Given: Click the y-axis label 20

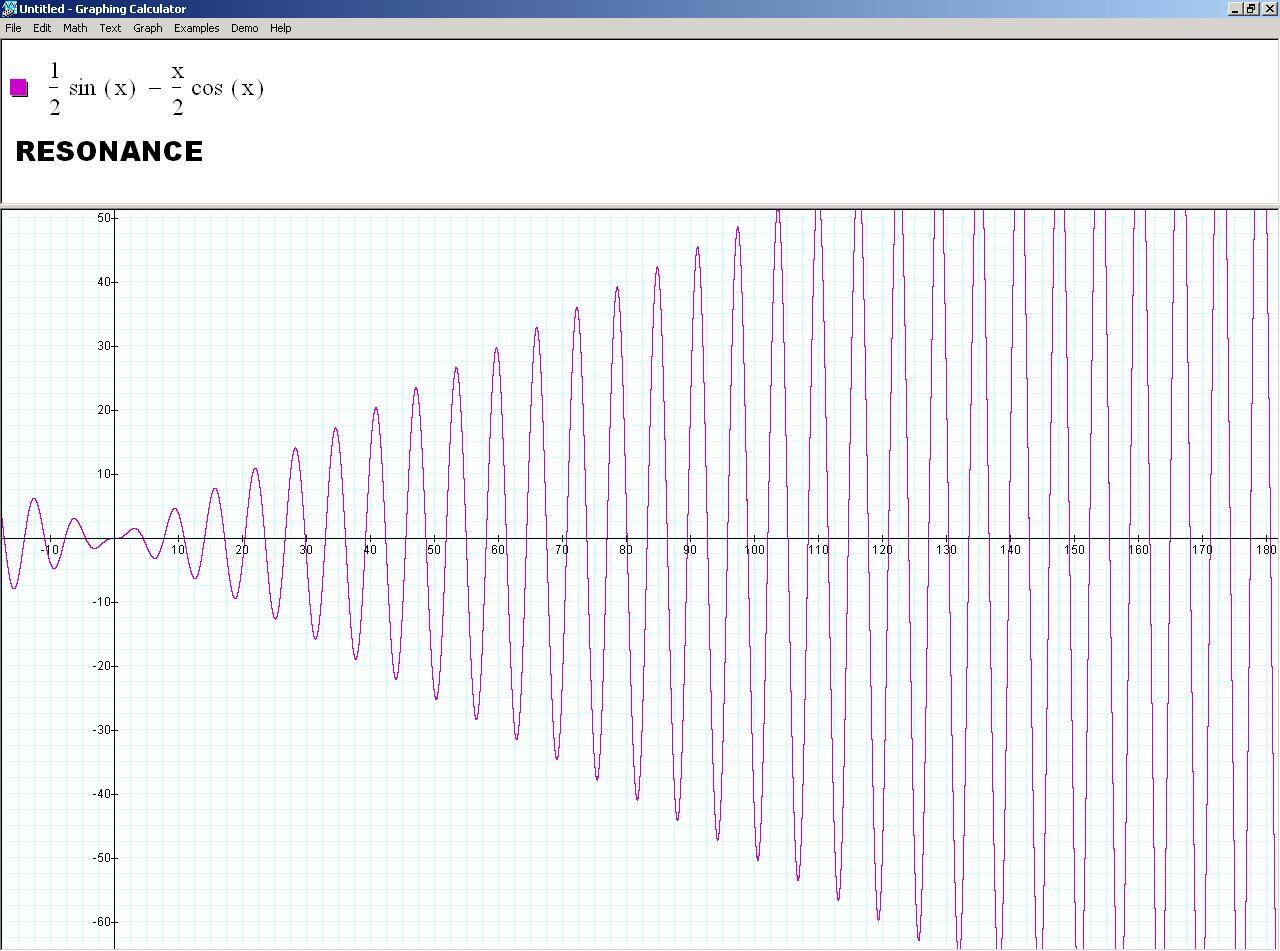Looking at the screenshot, I should coord(104,410).
